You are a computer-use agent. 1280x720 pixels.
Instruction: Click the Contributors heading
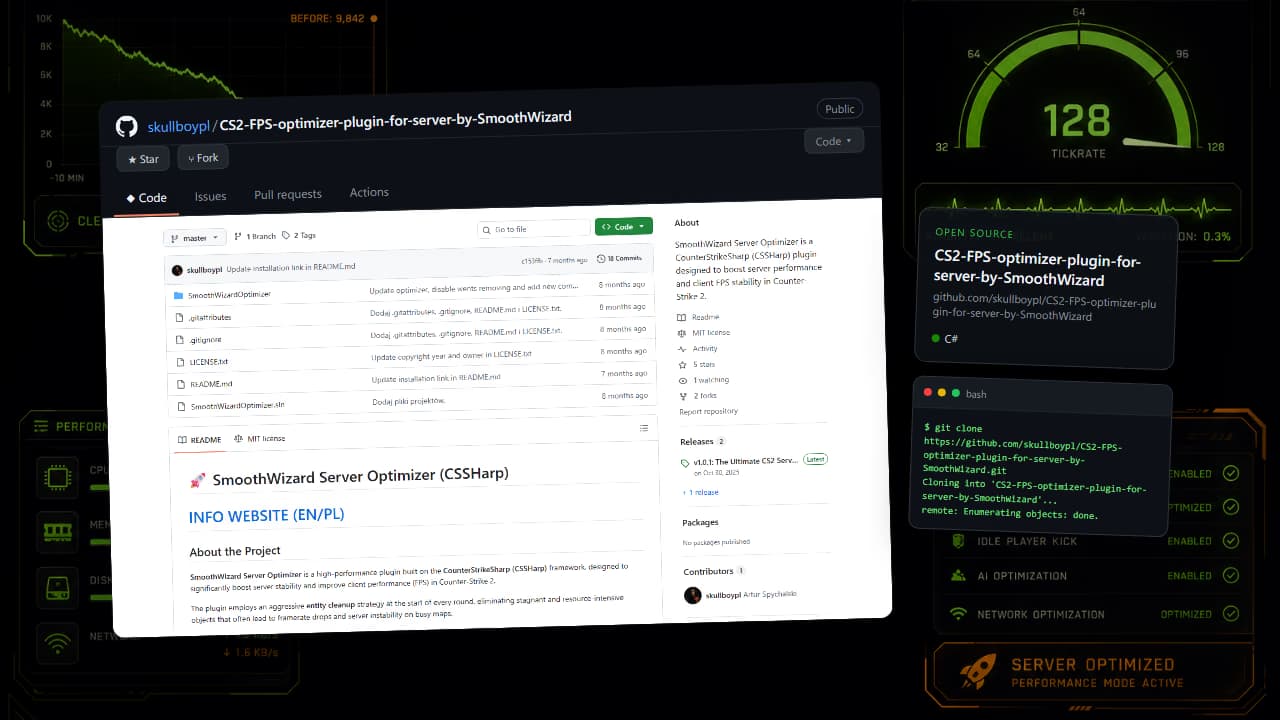click(x=708, y=571)
